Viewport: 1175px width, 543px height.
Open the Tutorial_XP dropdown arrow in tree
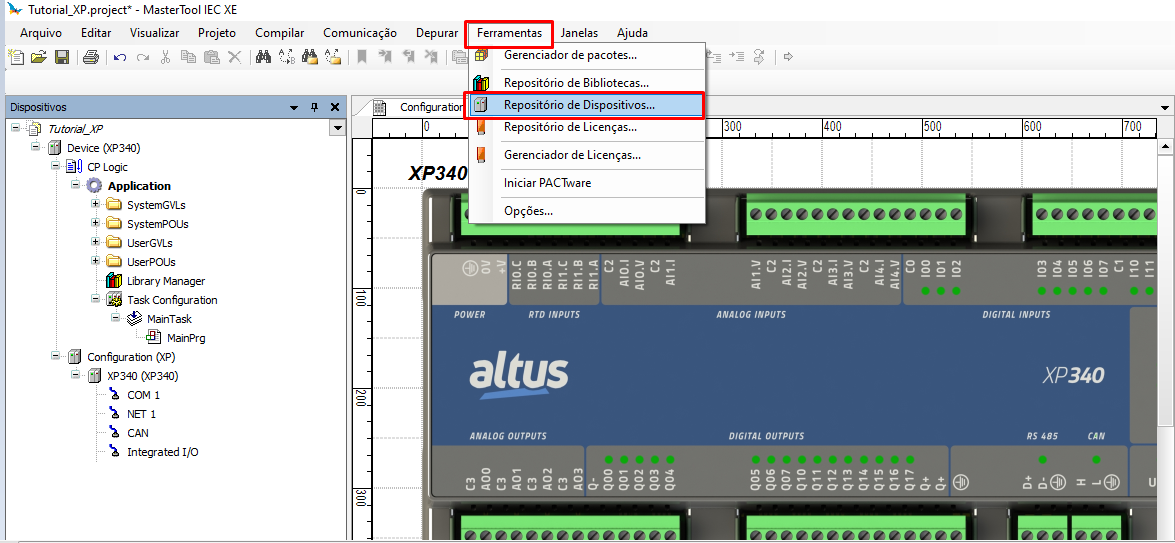click(x=337, y=128)
